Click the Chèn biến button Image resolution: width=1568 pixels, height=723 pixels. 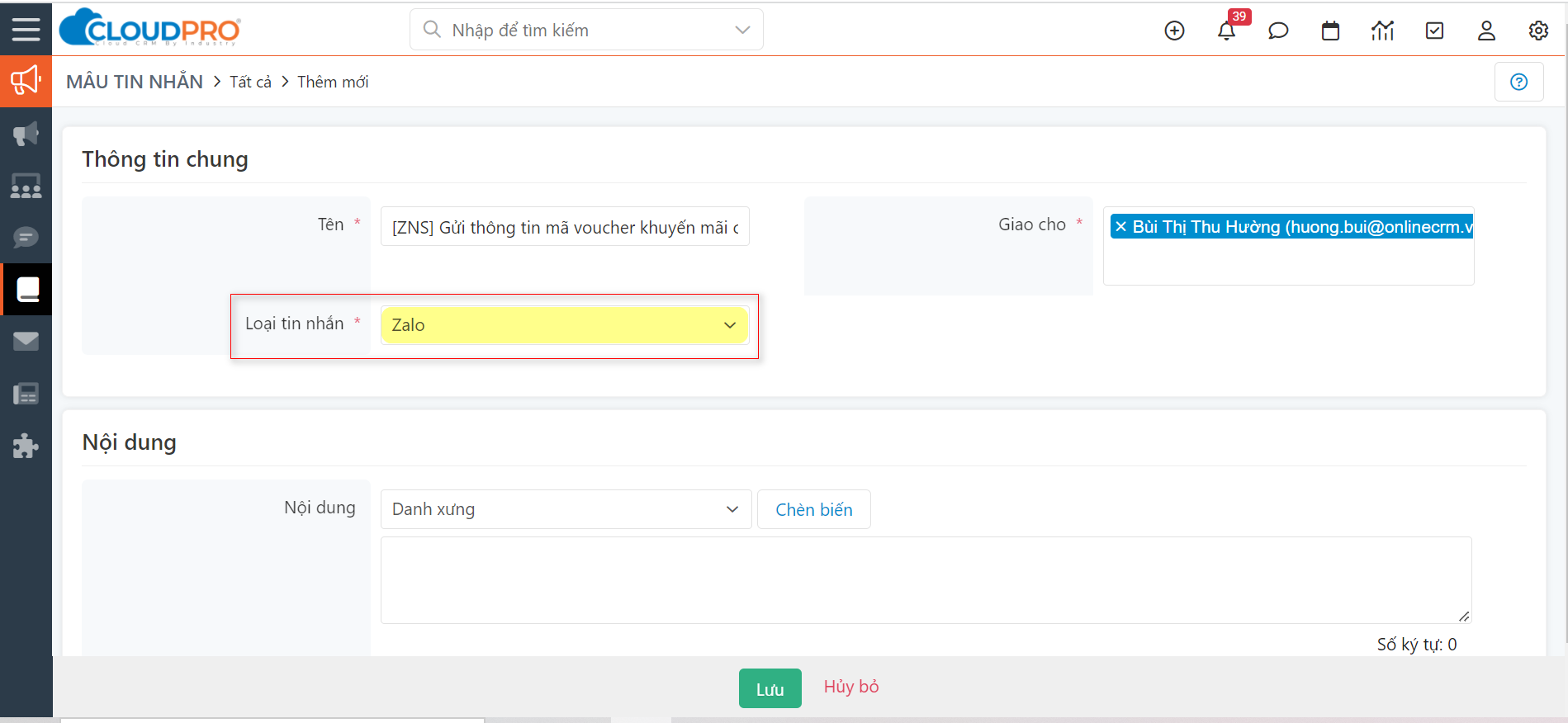813,510
